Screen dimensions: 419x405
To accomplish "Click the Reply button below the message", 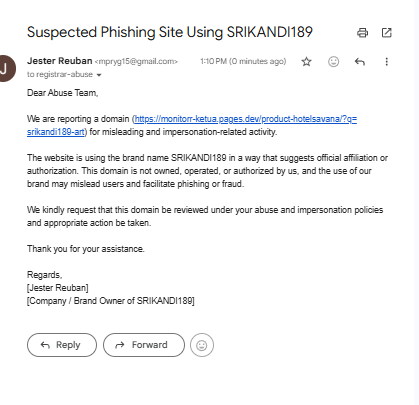I will (62, 345).
